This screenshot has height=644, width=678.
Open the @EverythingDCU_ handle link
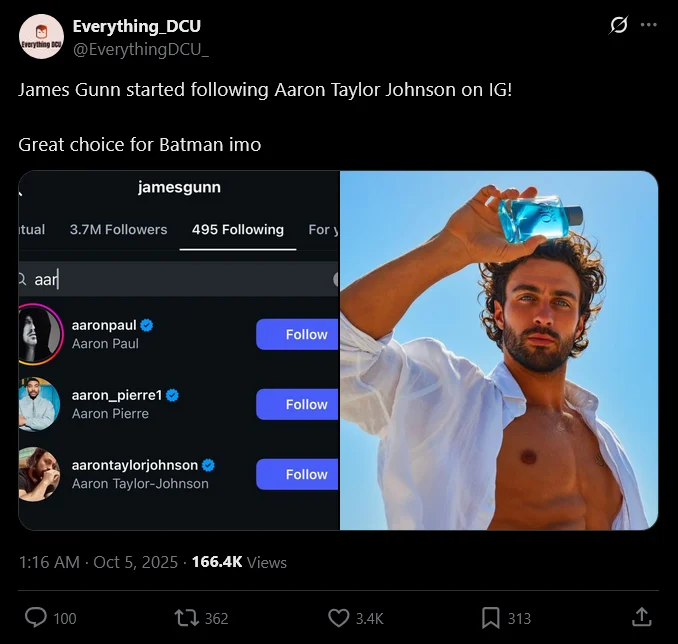tap(141, 47)
